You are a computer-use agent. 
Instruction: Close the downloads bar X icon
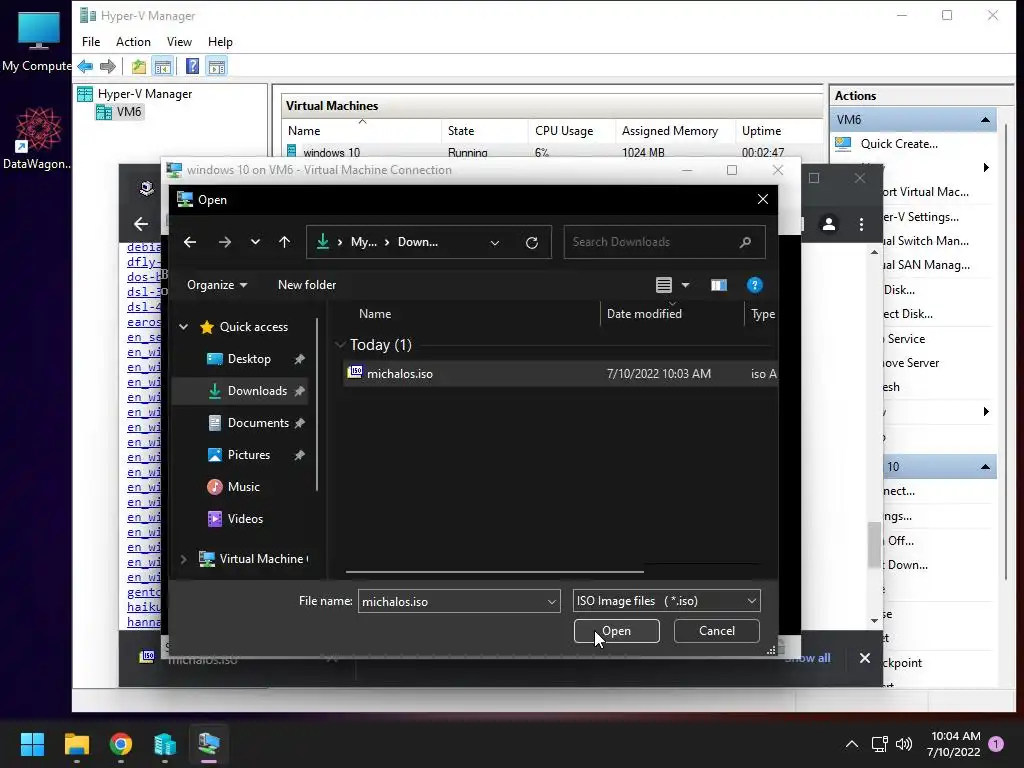tap(865, 658)
